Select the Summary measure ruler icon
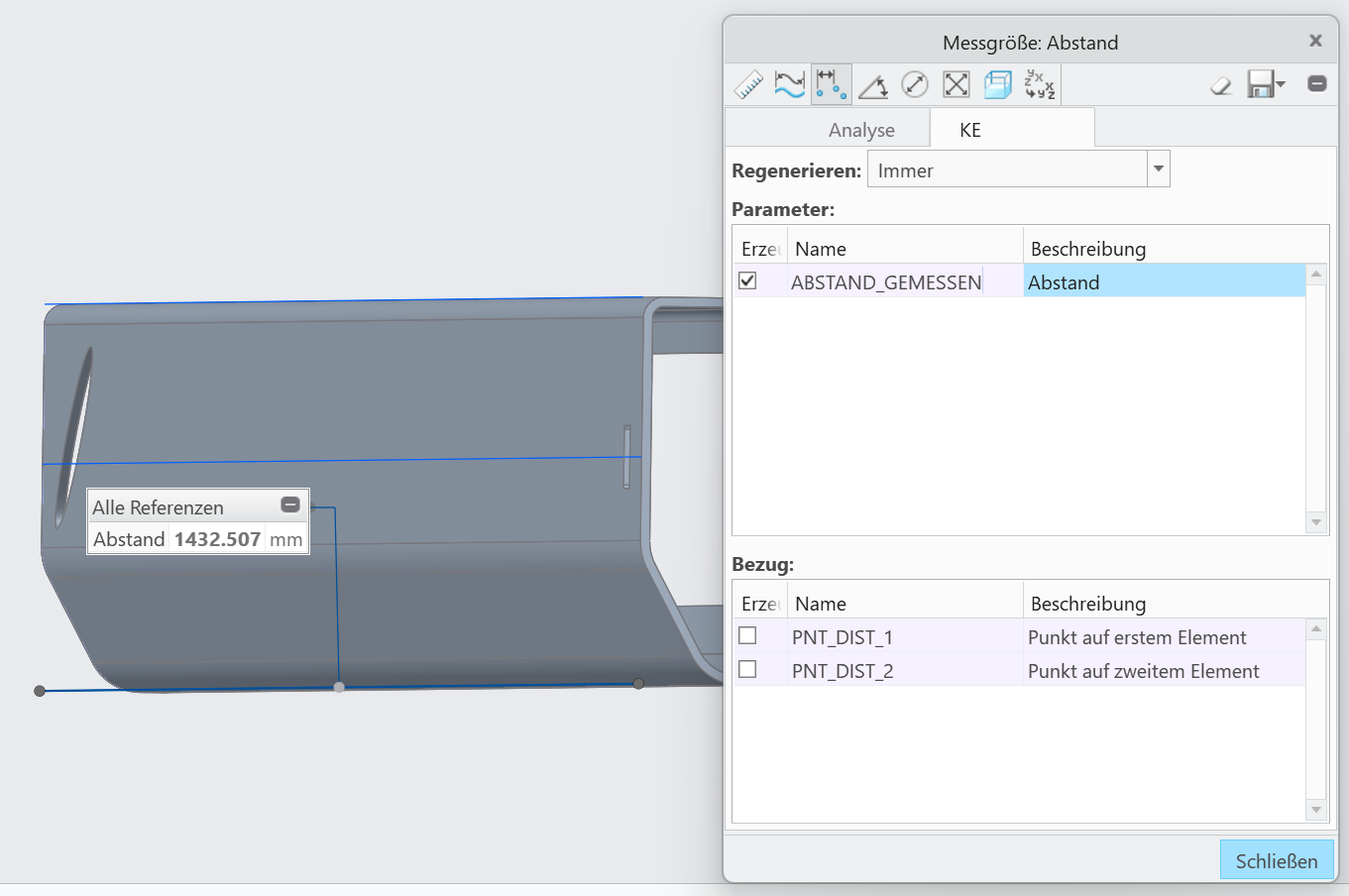The image size is (1349, 896). 748,85
